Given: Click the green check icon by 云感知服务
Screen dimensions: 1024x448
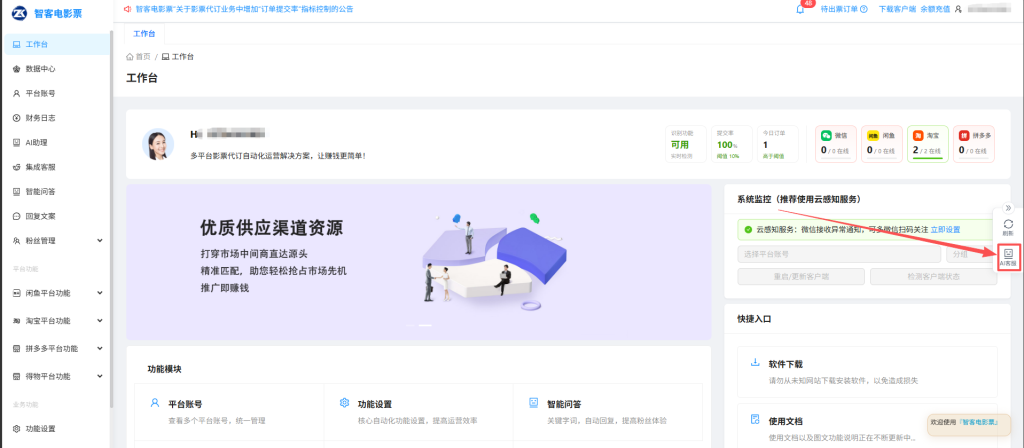Looking at the screenshot, I should point(748,230).
